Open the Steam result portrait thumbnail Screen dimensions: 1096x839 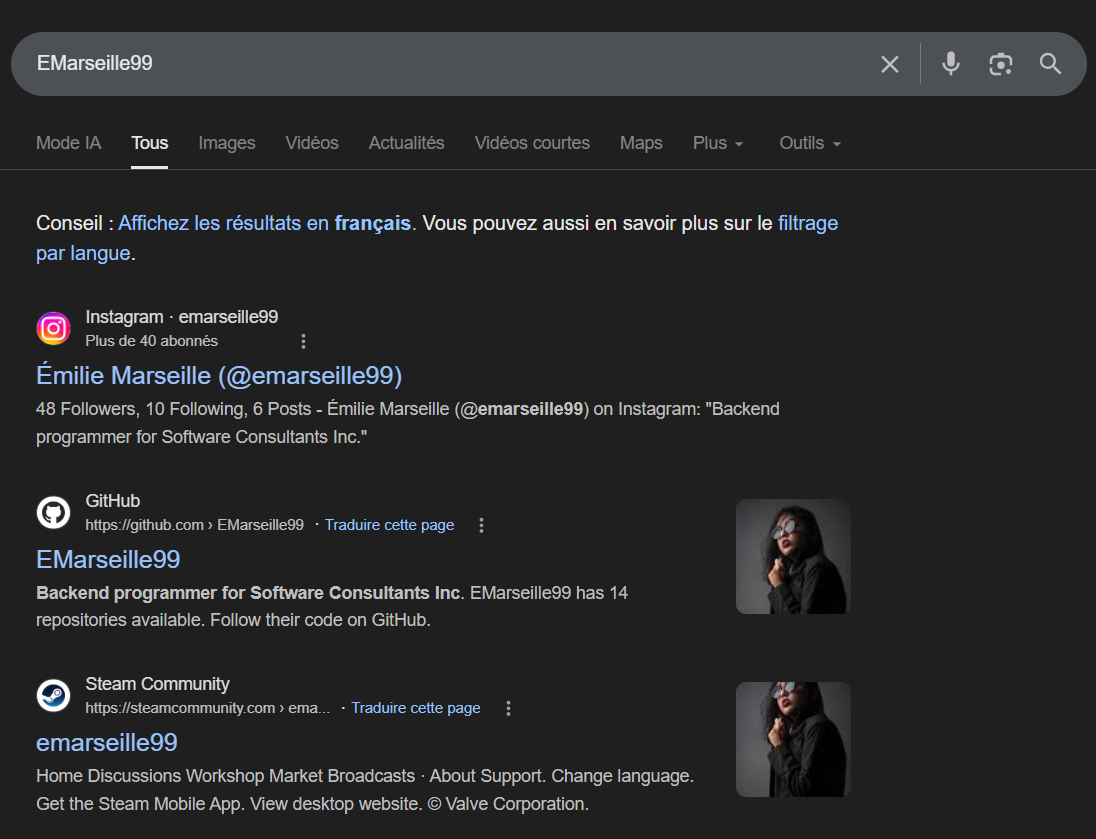pyautogui.click(x=793, y=740)
